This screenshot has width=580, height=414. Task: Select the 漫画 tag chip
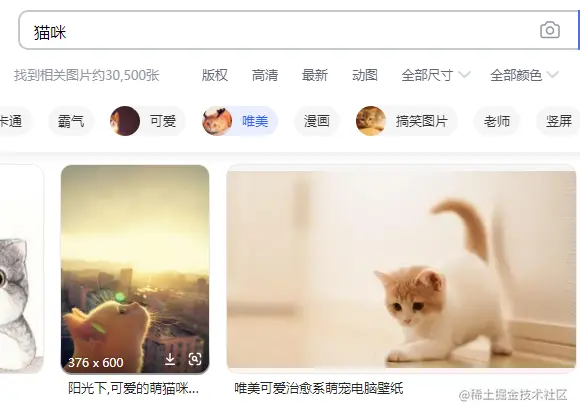(x=317, y=121)
